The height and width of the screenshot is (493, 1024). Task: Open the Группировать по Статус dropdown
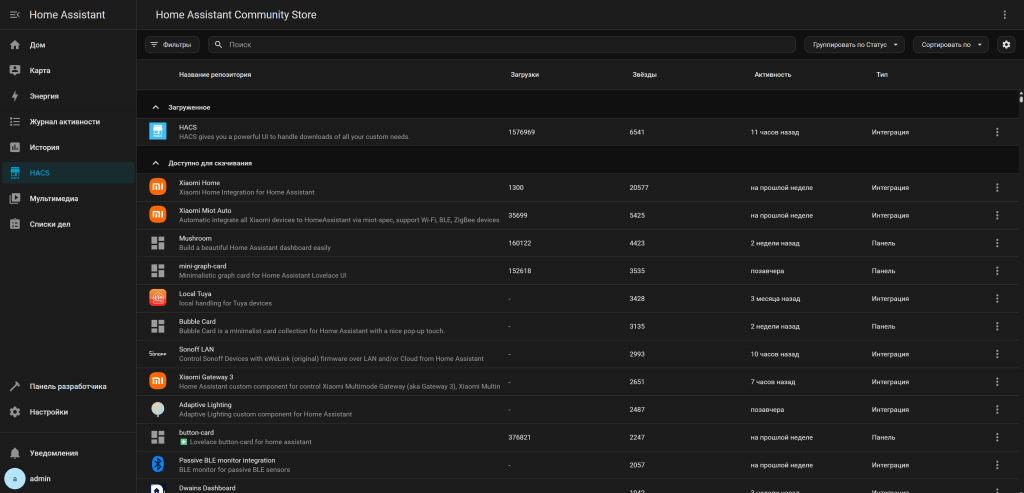point(854,44)
